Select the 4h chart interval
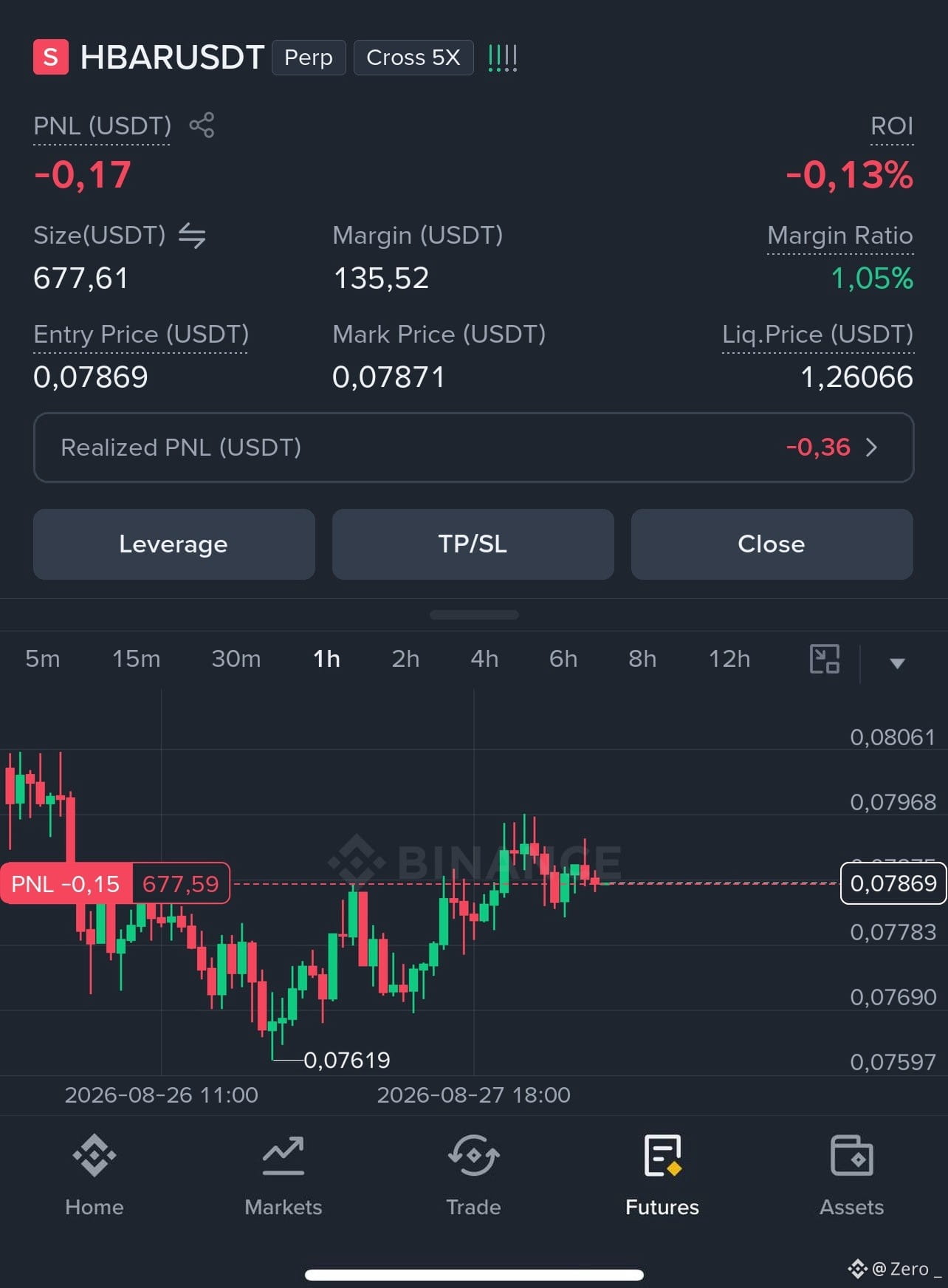Screen dimensions: 948x1288 (x=484, y=658)
